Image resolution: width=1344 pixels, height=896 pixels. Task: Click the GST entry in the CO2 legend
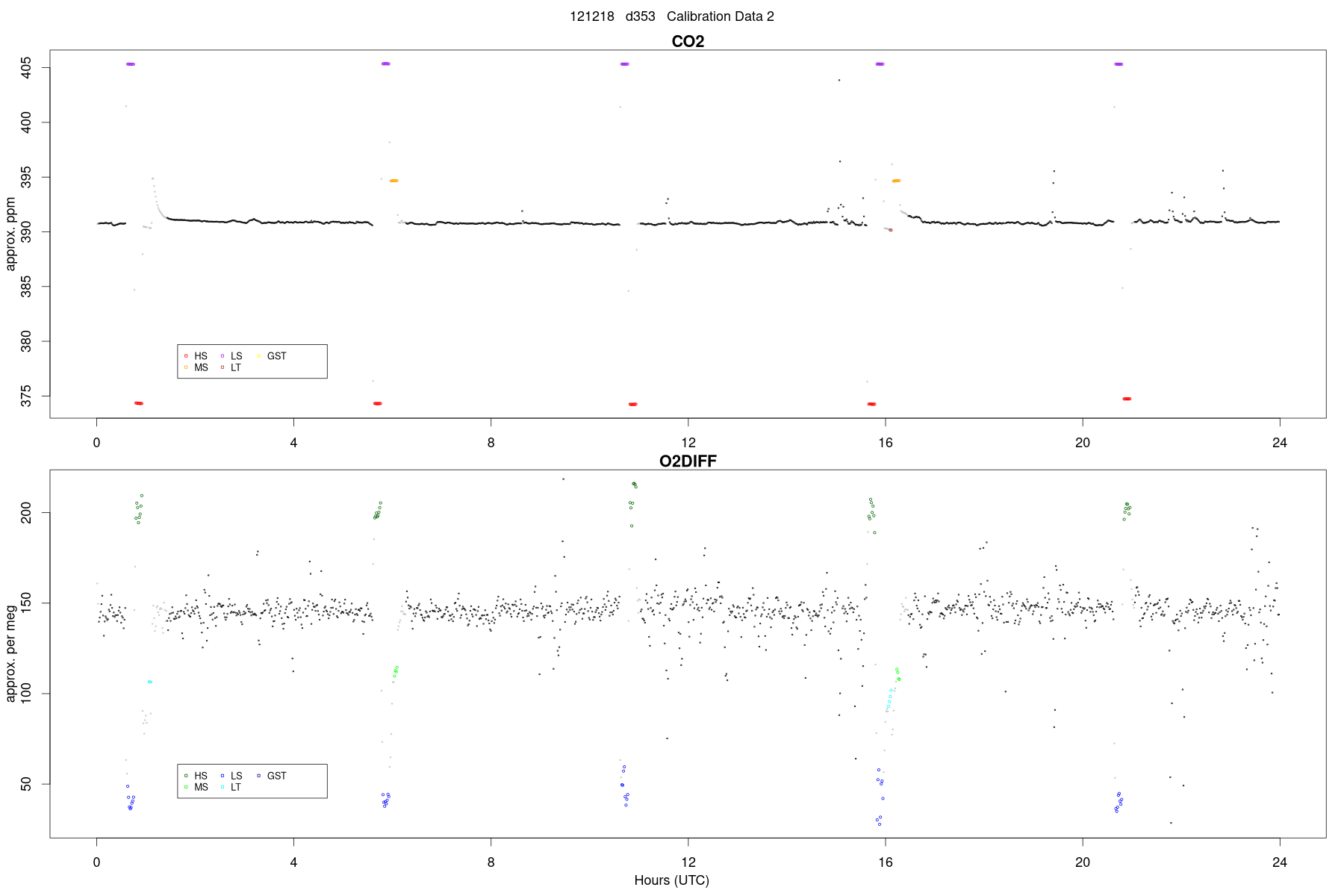272,356
